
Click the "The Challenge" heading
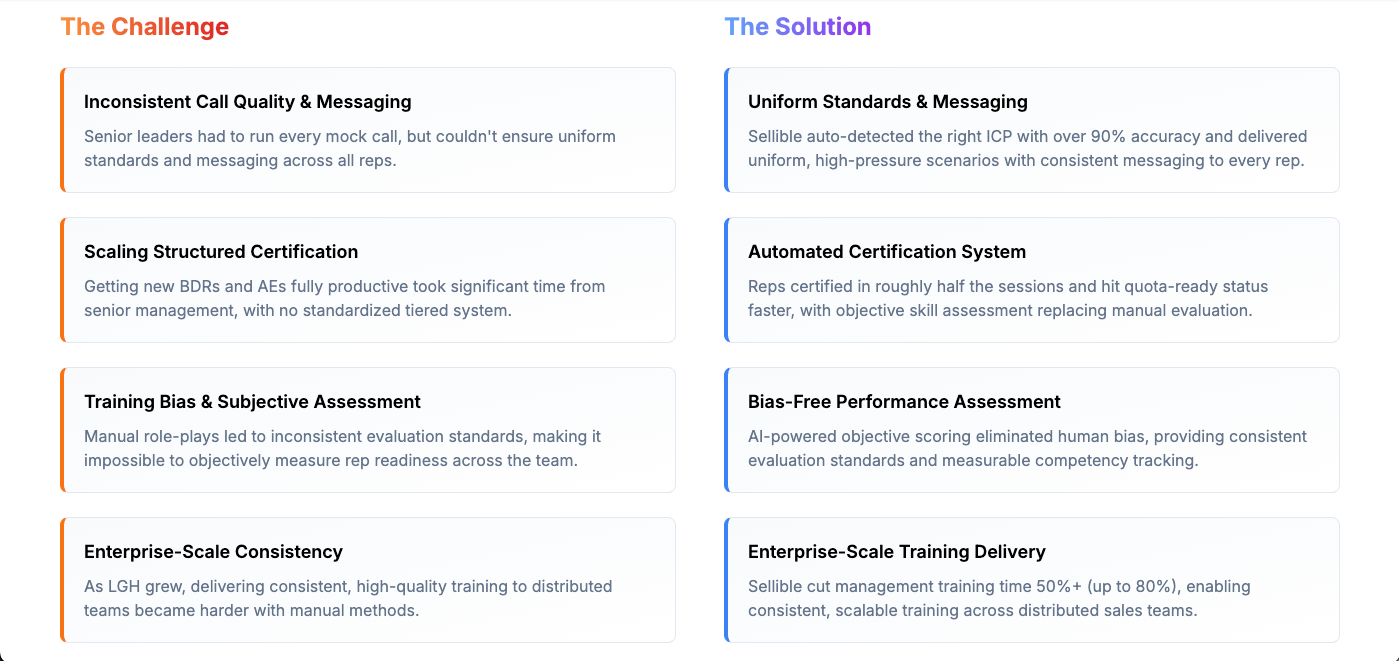pos(144,27)
